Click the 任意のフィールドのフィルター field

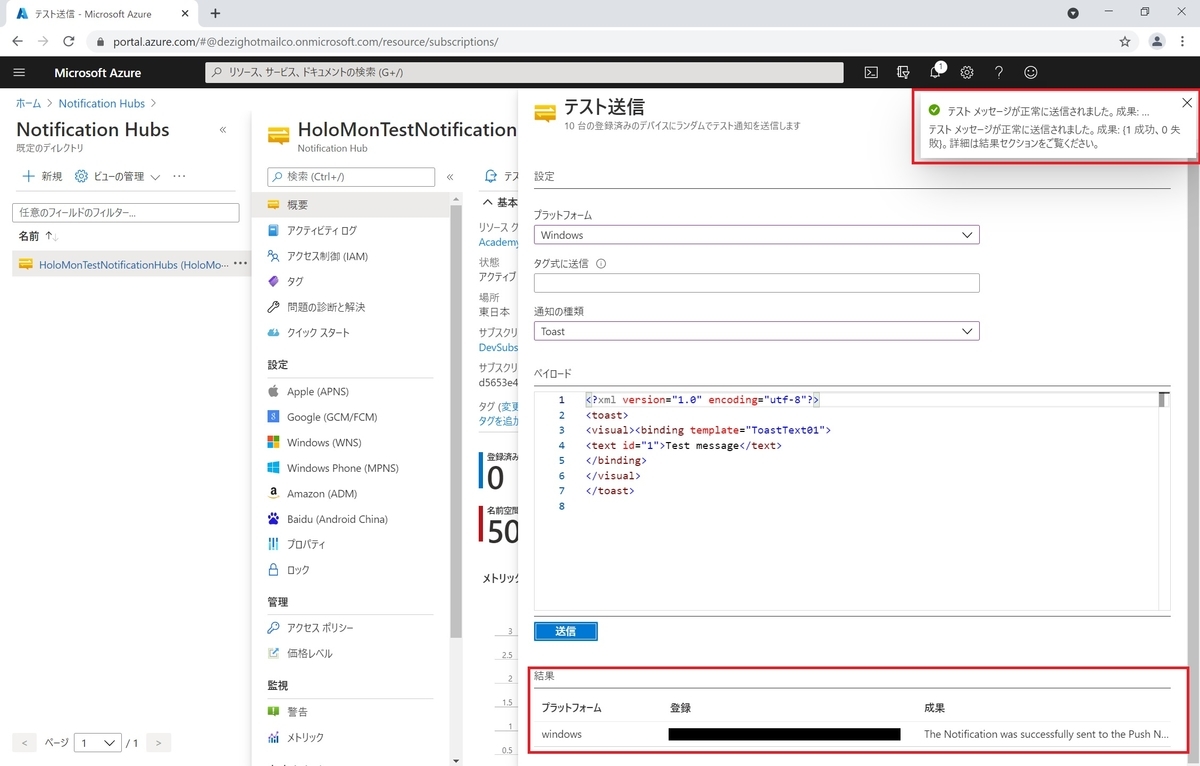[126, 212]
